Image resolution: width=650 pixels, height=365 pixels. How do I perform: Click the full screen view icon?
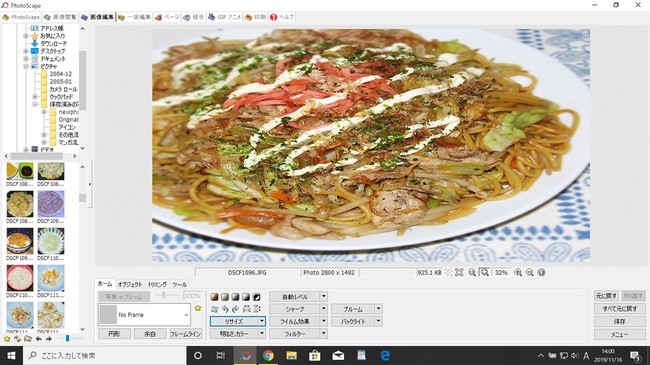pyautogui.click(x=459, y=273)
